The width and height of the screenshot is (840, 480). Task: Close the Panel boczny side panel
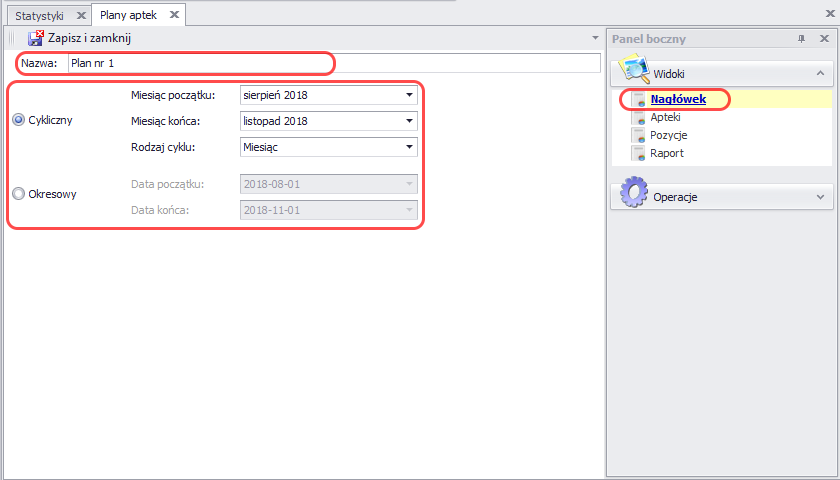pos(821,39)
